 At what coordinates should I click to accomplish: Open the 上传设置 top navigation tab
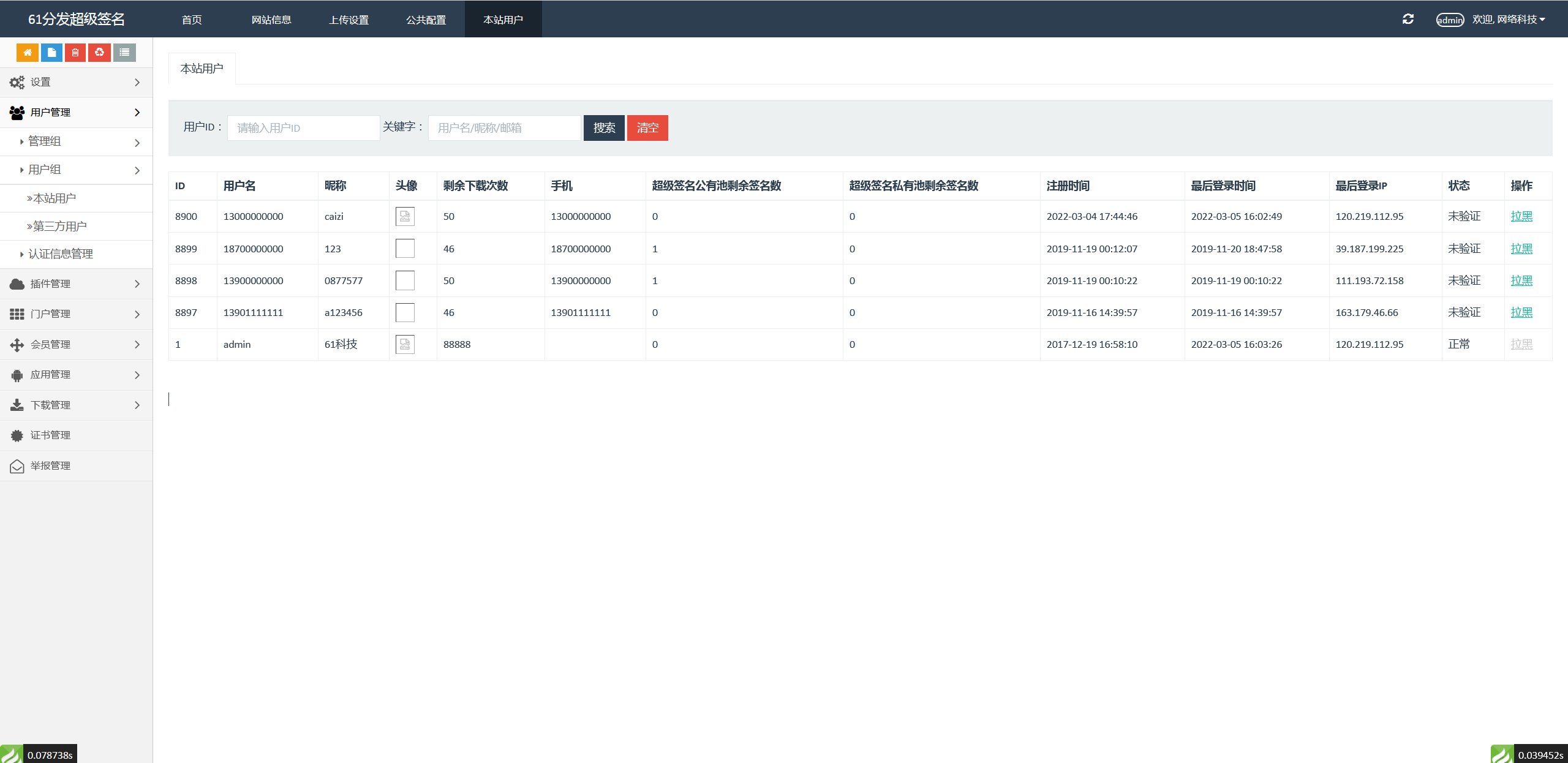point(349,20)
